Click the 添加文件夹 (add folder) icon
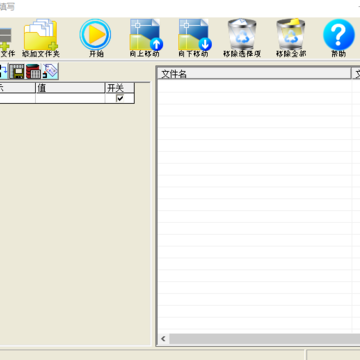 [x=41, y=35]
